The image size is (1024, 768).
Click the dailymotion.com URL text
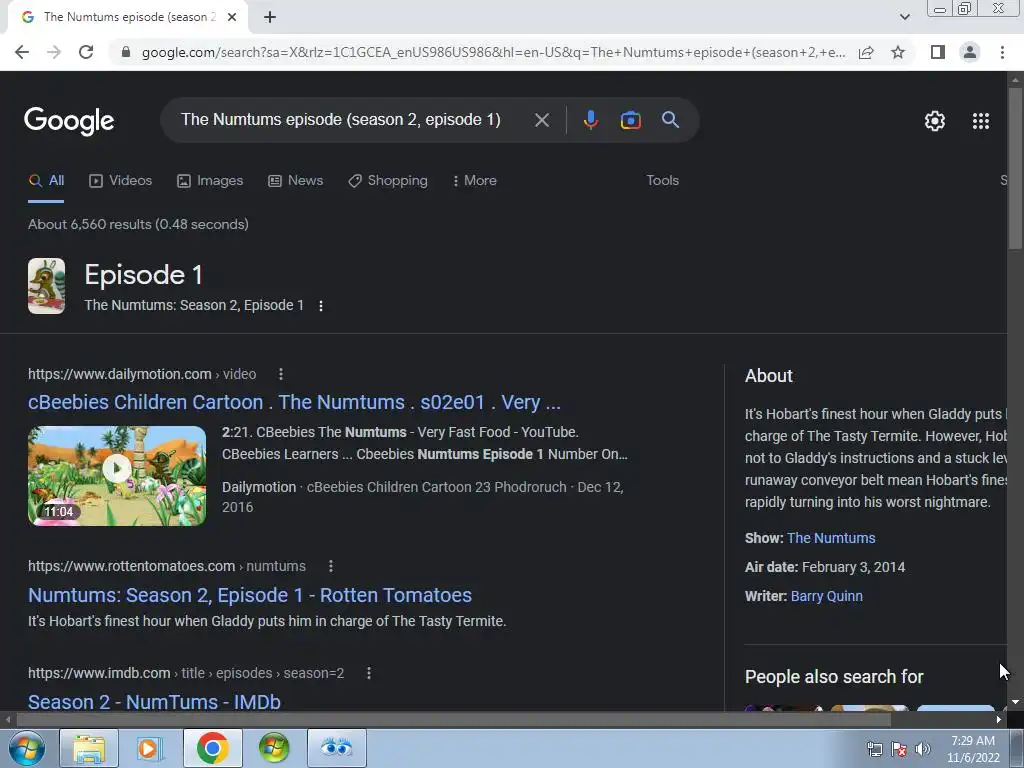tap(120, 374)
